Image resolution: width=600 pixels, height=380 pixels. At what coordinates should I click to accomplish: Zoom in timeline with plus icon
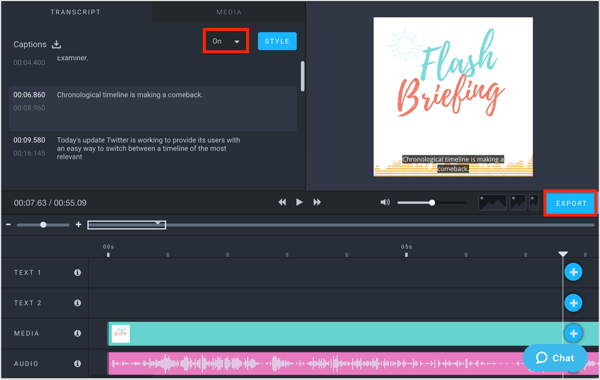point(78,225)
